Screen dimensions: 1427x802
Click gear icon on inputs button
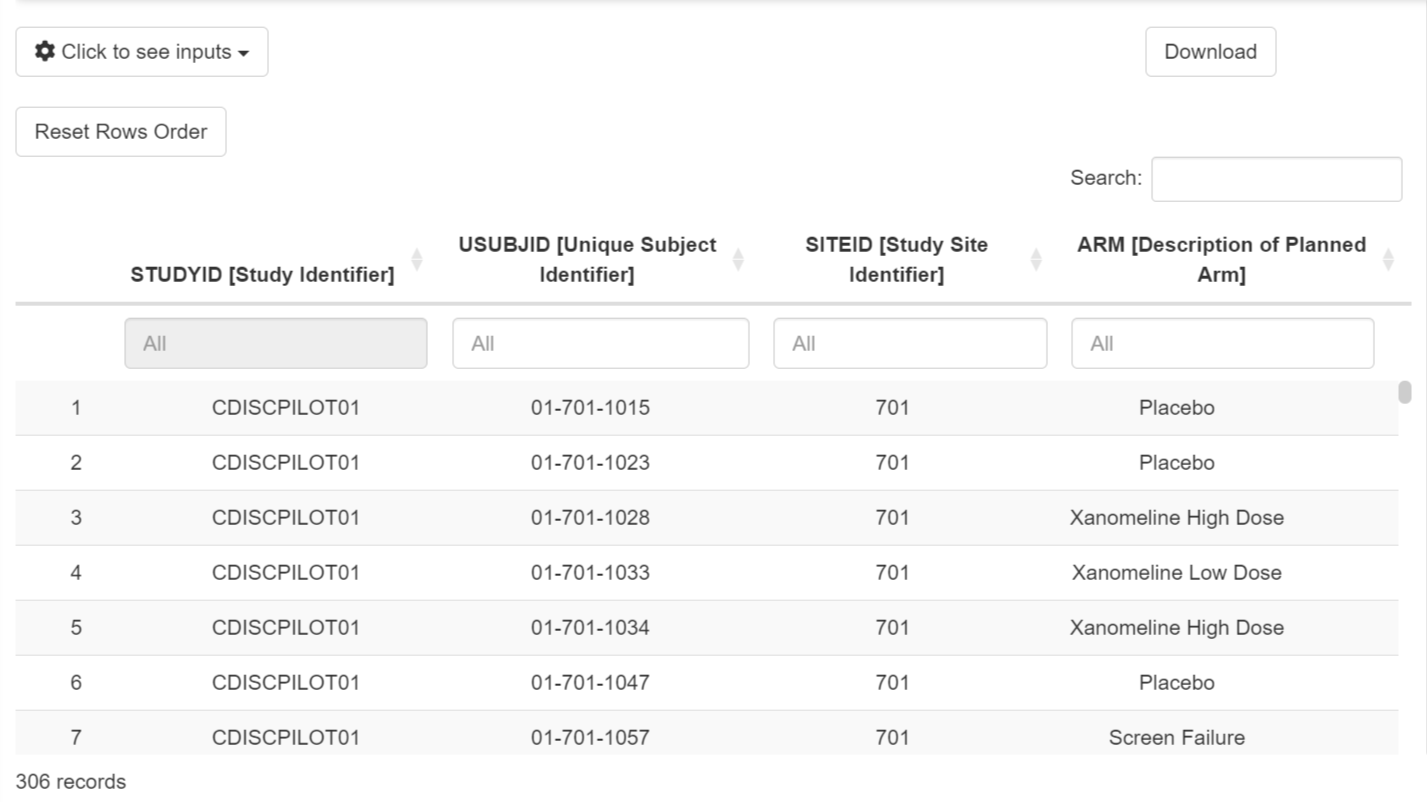click(45, 51)
